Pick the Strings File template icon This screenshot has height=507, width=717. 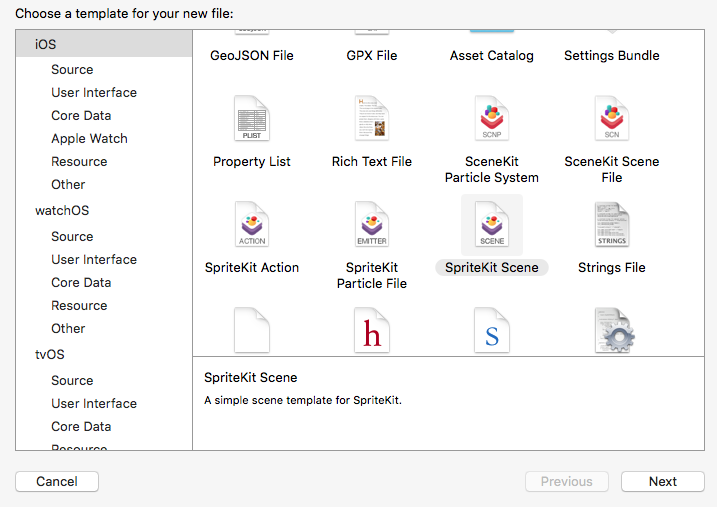(x=612, y=224)
